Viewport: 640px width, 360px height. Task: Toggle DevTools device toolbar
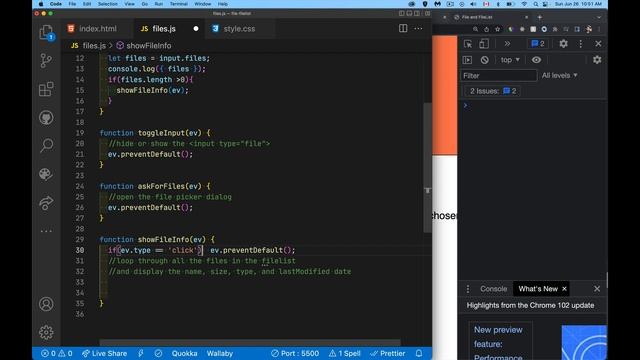tap(484, 44)
